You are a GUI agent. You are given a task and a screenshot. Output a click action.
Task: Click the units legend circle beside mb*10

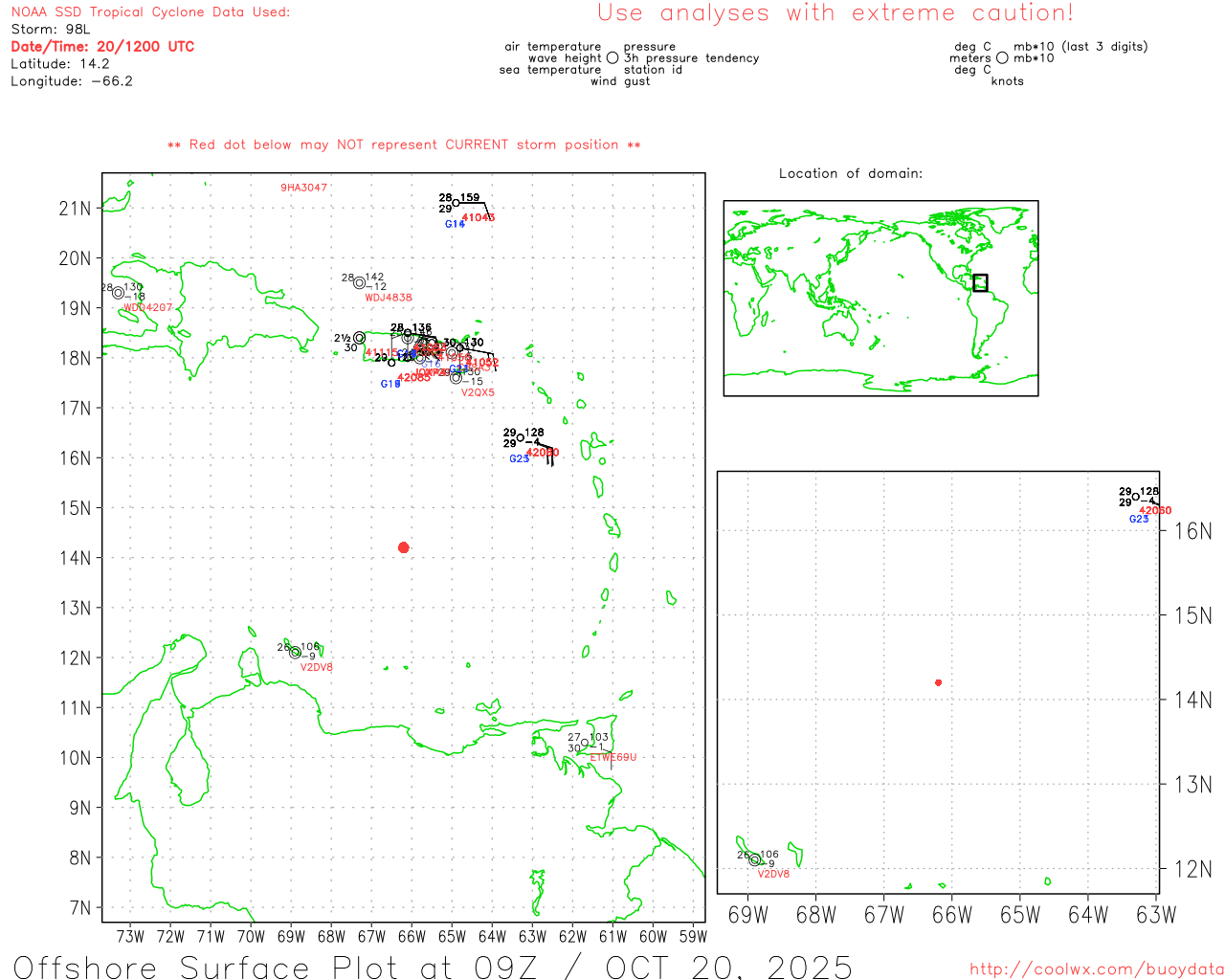1002,58
